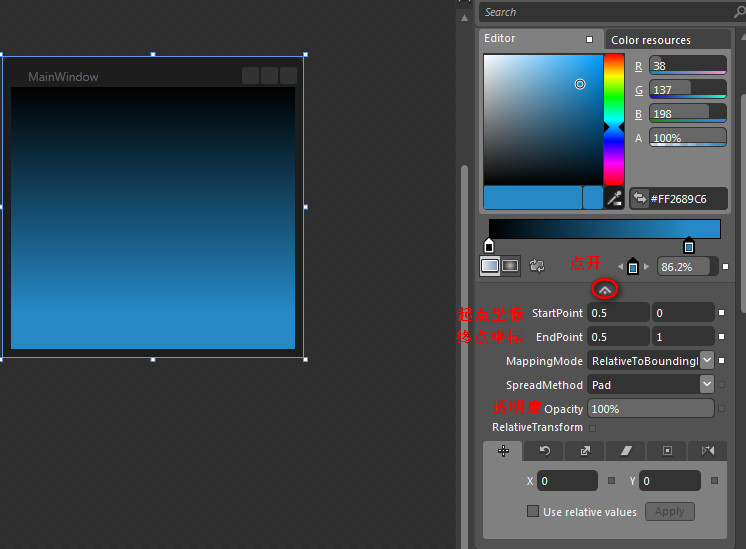
Task: Choose linear gradient type button
Action: 490,265
